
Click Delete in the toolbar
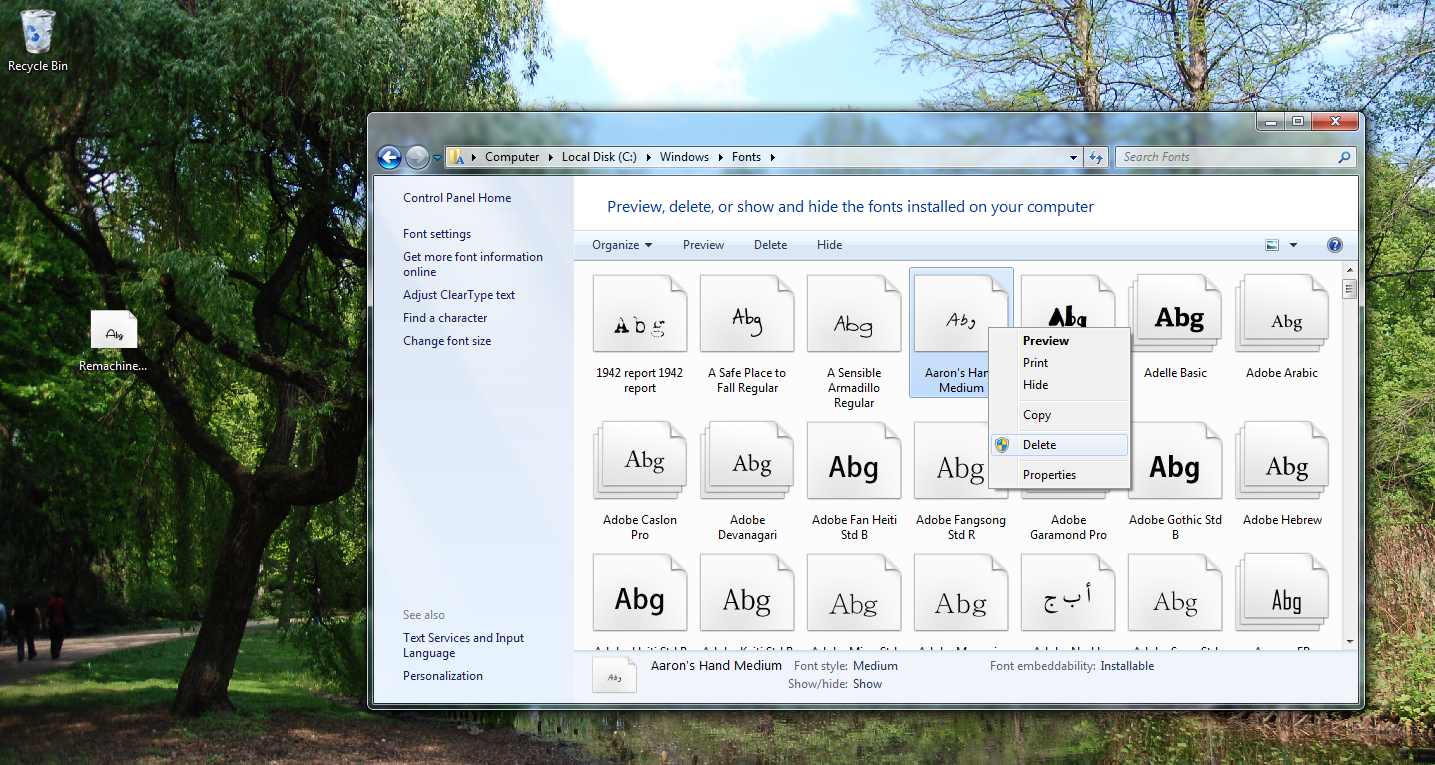coord(770,245)
